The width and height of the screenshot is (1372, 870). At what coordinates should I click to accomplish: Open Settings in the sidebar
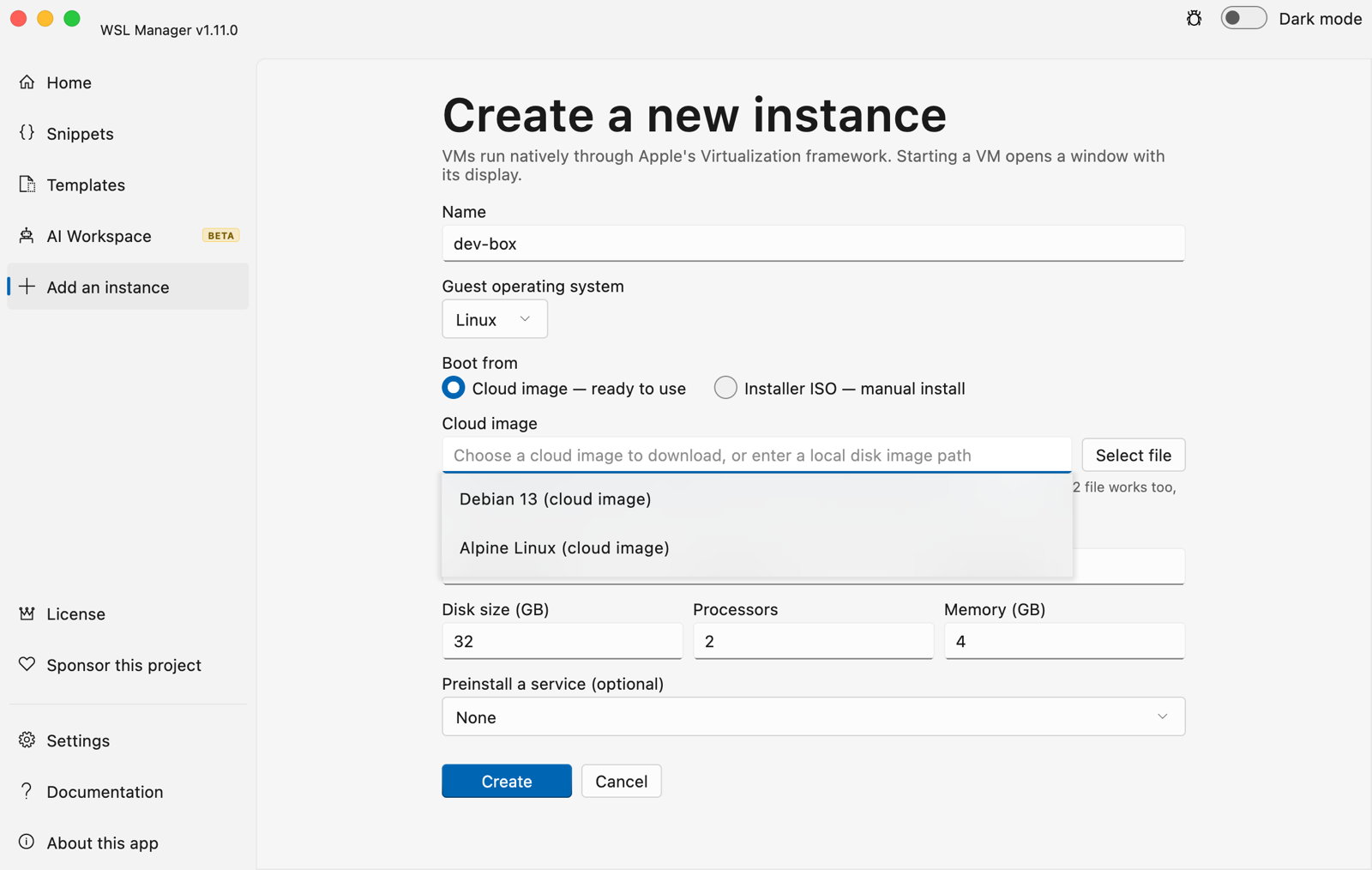click(128, 740)
